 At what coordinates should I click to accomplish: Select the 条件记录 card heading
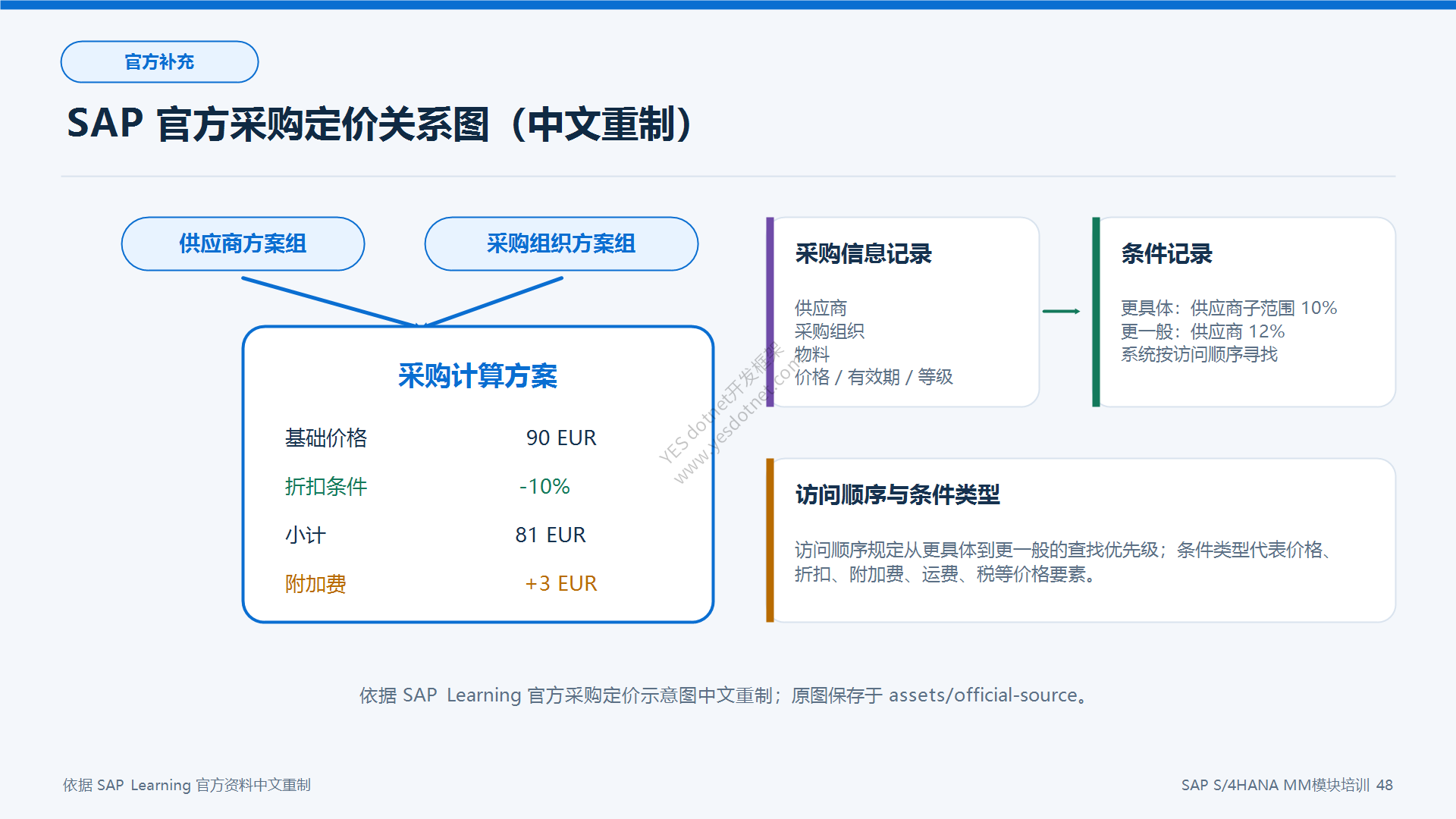coord(1166,253)
